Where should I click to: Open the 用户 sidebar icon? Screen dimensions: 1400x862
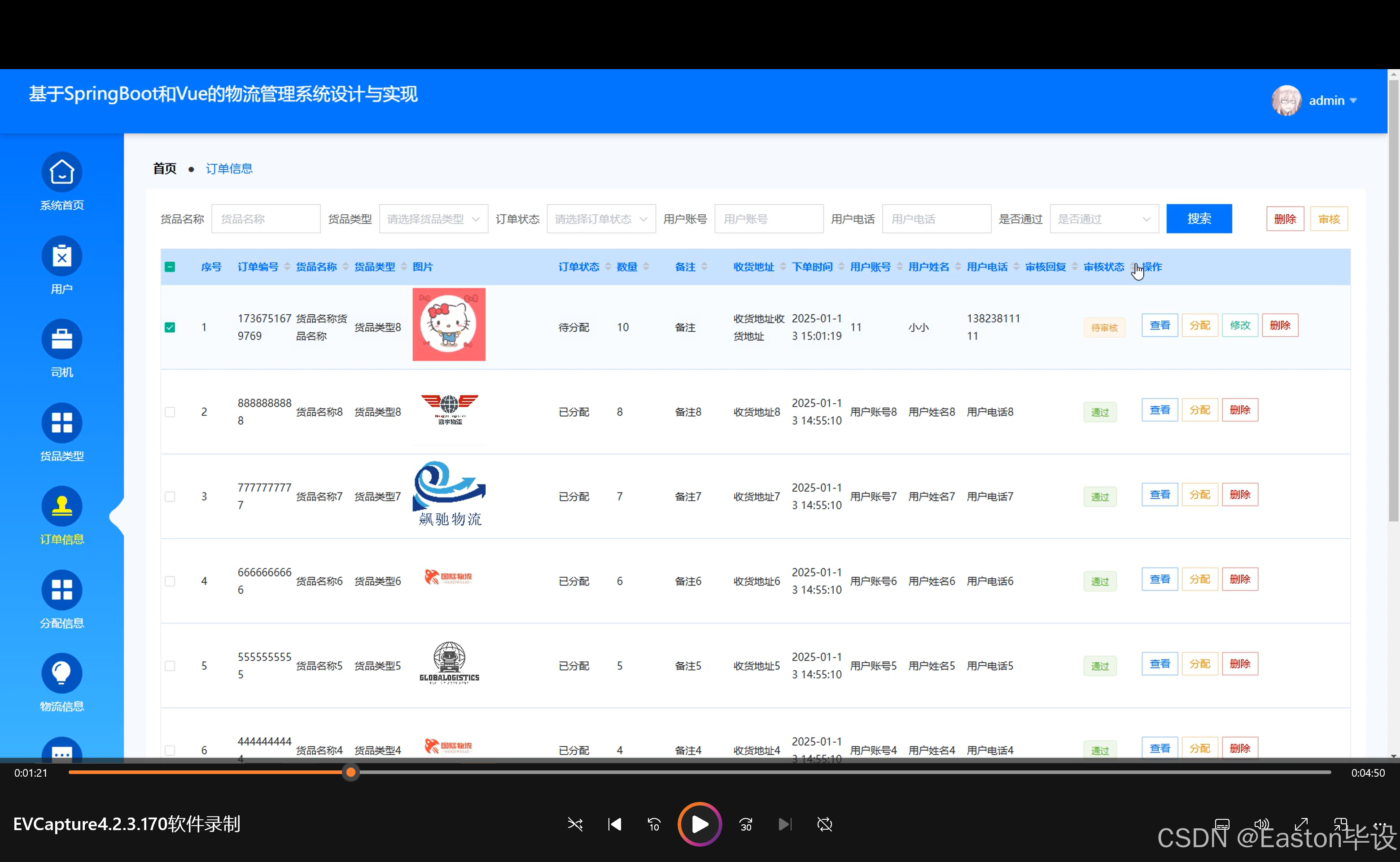coord(61,256)
